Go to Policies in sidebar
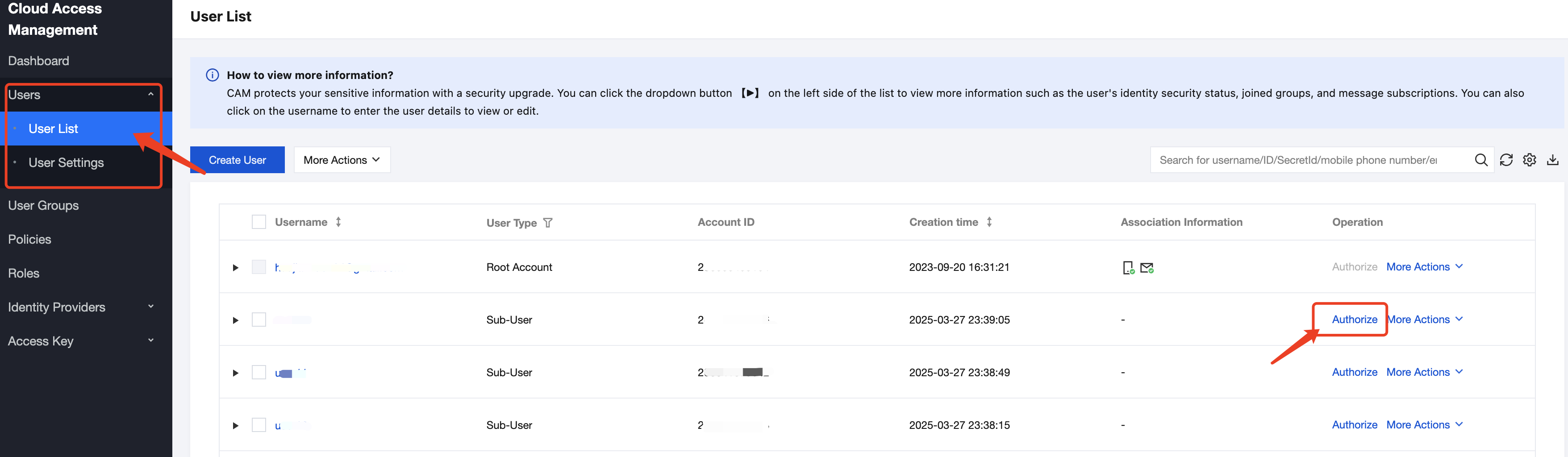The image size is (1568, 457). click(x=30, y=239)
